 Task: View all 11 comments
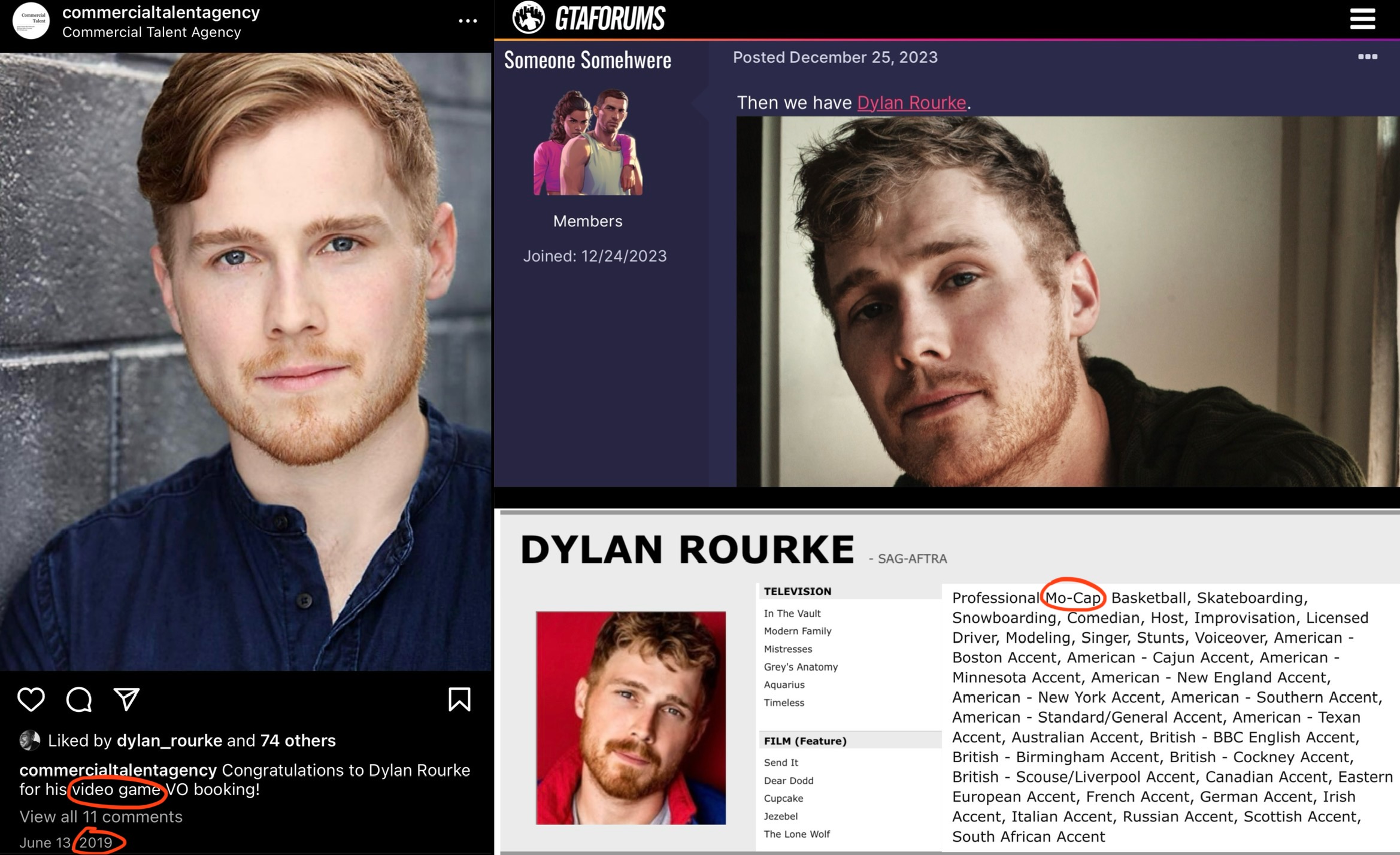point(101,817)
